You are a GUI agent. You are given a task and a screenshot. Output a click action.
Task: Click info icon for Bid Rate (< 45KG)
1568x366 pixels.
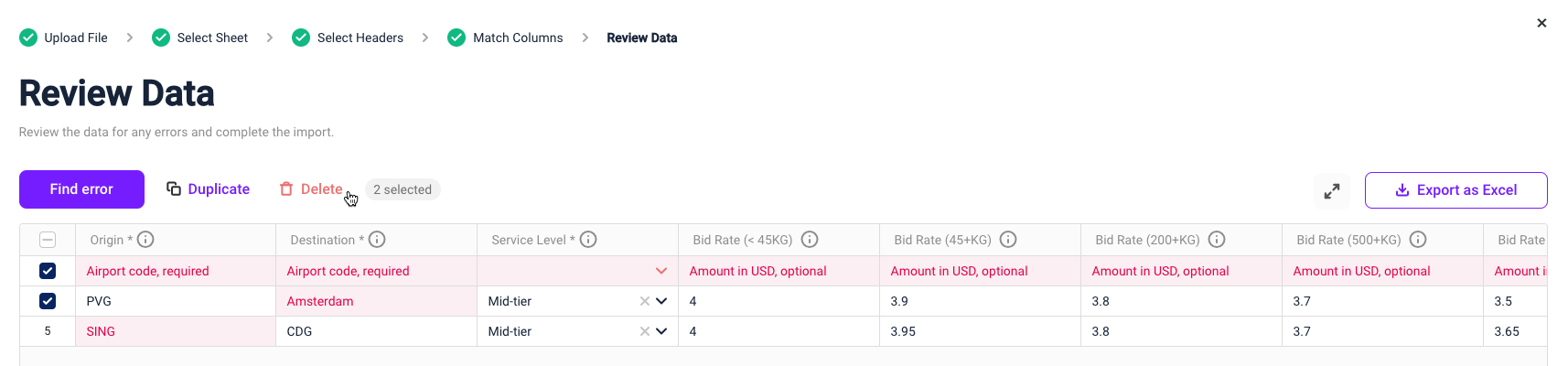tap(810, 240)
